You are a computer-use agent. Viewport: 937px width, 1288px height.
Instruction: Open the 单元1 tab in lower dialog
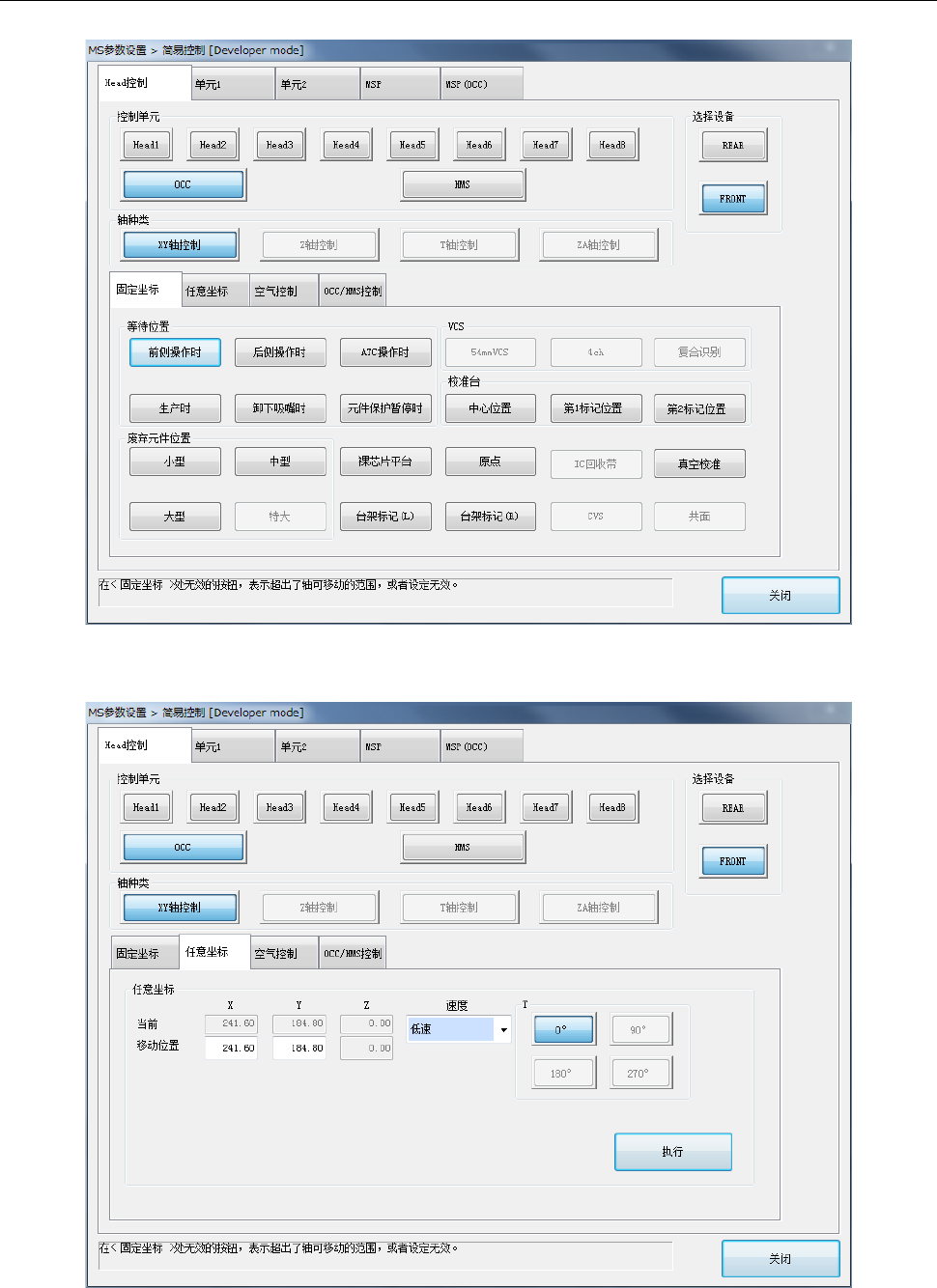point(234,746)
